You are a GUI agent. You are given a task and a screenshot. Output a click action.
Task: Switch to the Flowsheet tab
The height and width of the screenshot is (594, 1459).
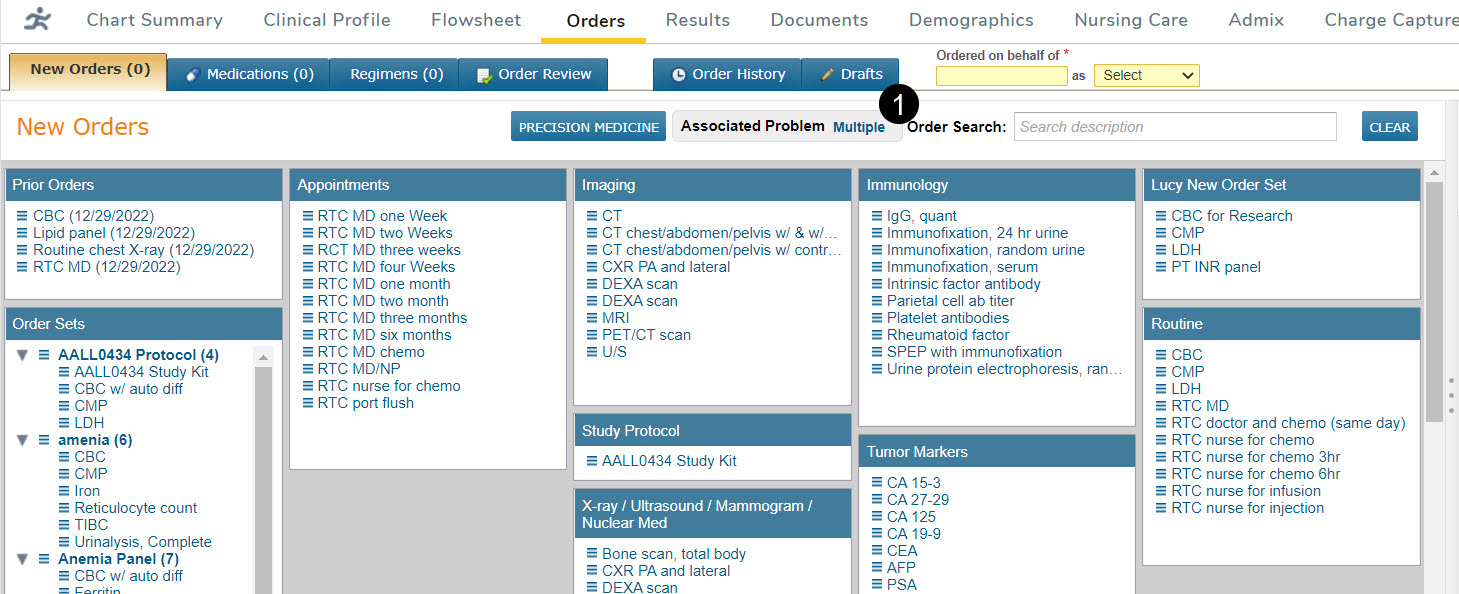click(476, 20)
